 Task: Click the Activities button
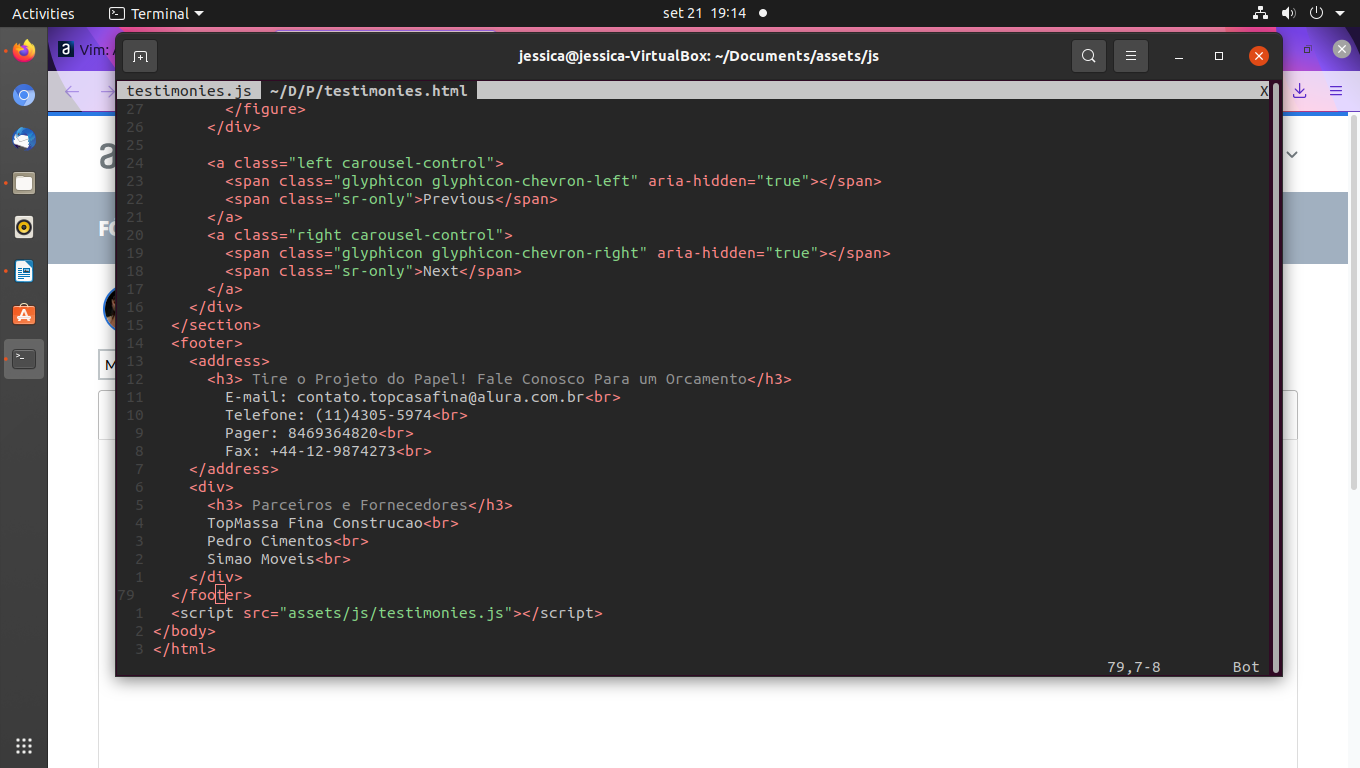click(x=43, y=14)
